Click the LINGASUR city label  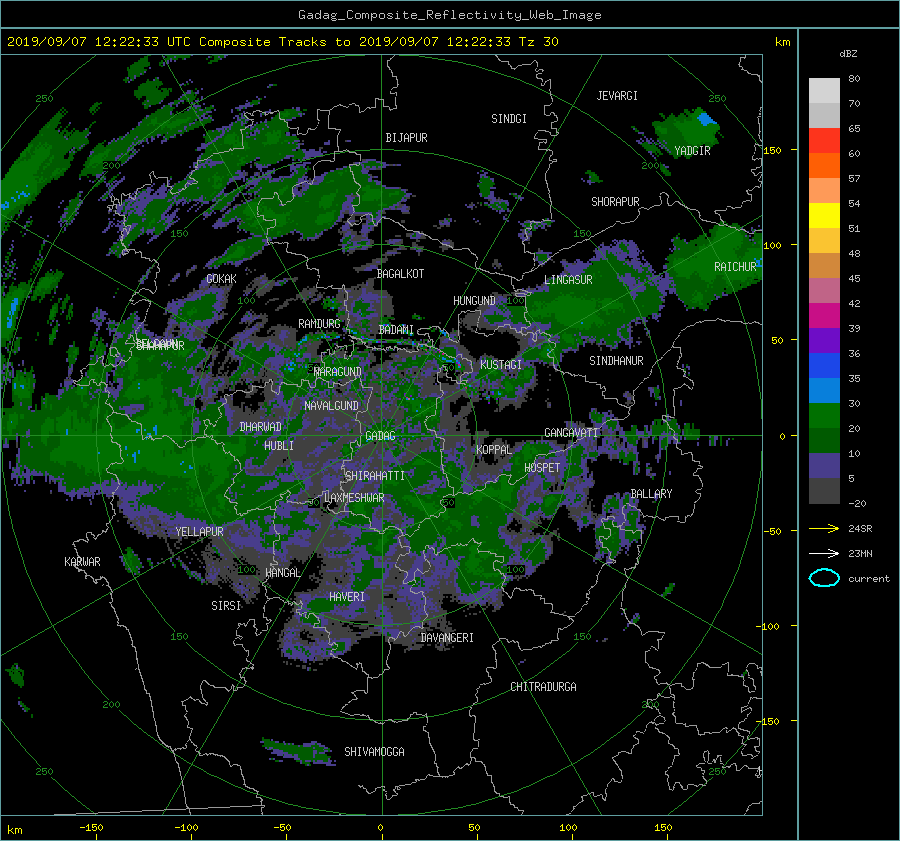click(x=568, y=280)
